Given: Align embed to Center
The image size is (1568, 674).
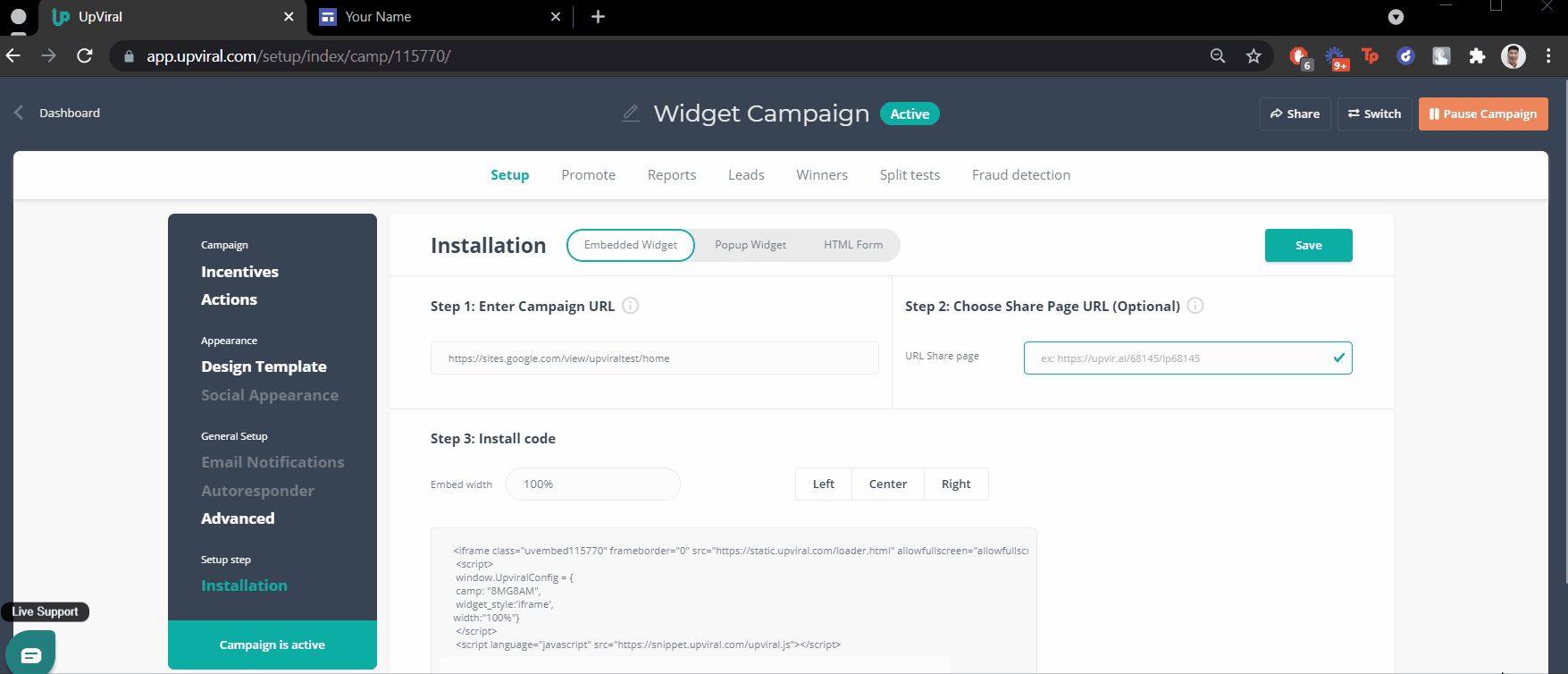Looking at the screenshot, I should [888, 484].
